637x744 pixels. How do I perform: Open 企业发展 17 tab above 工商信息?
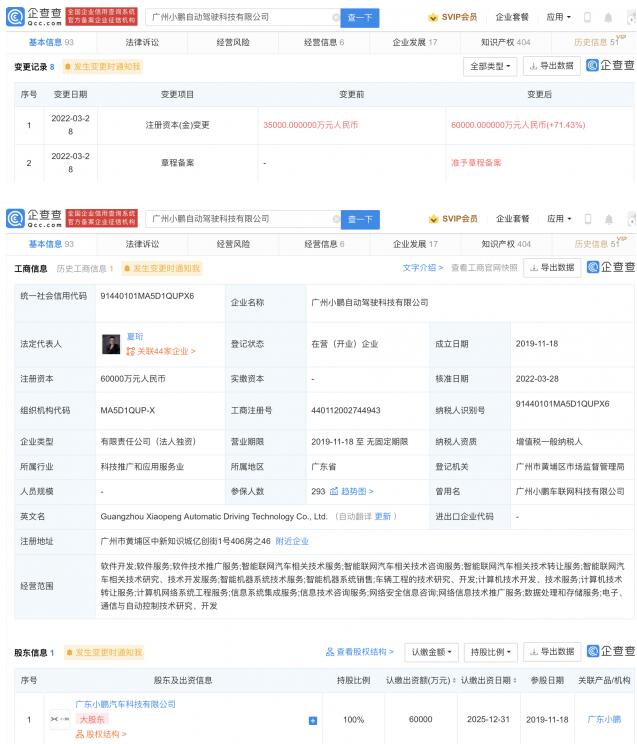415,244
